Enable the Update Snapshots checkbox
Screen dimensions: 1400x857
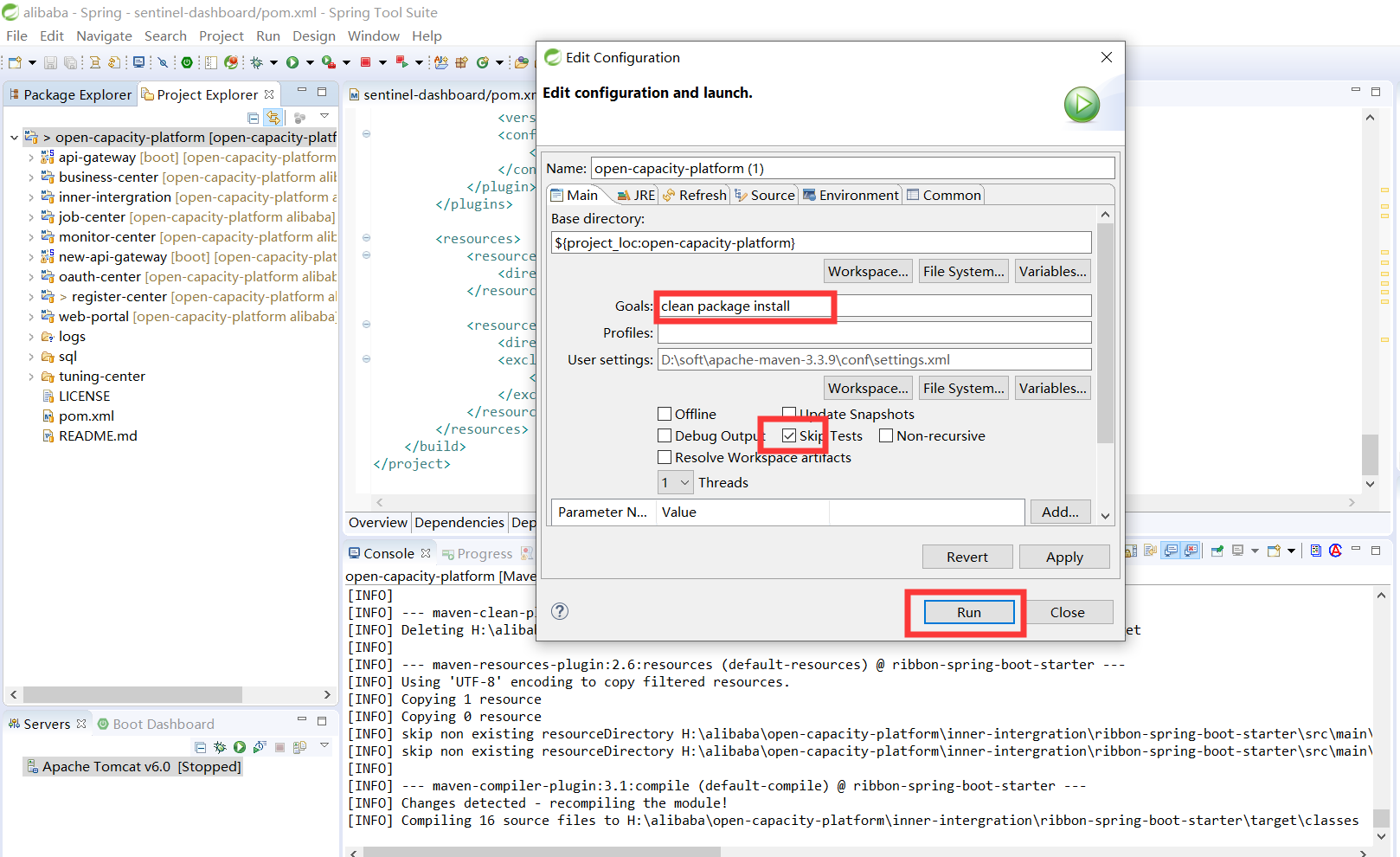(x=789, y=414)
